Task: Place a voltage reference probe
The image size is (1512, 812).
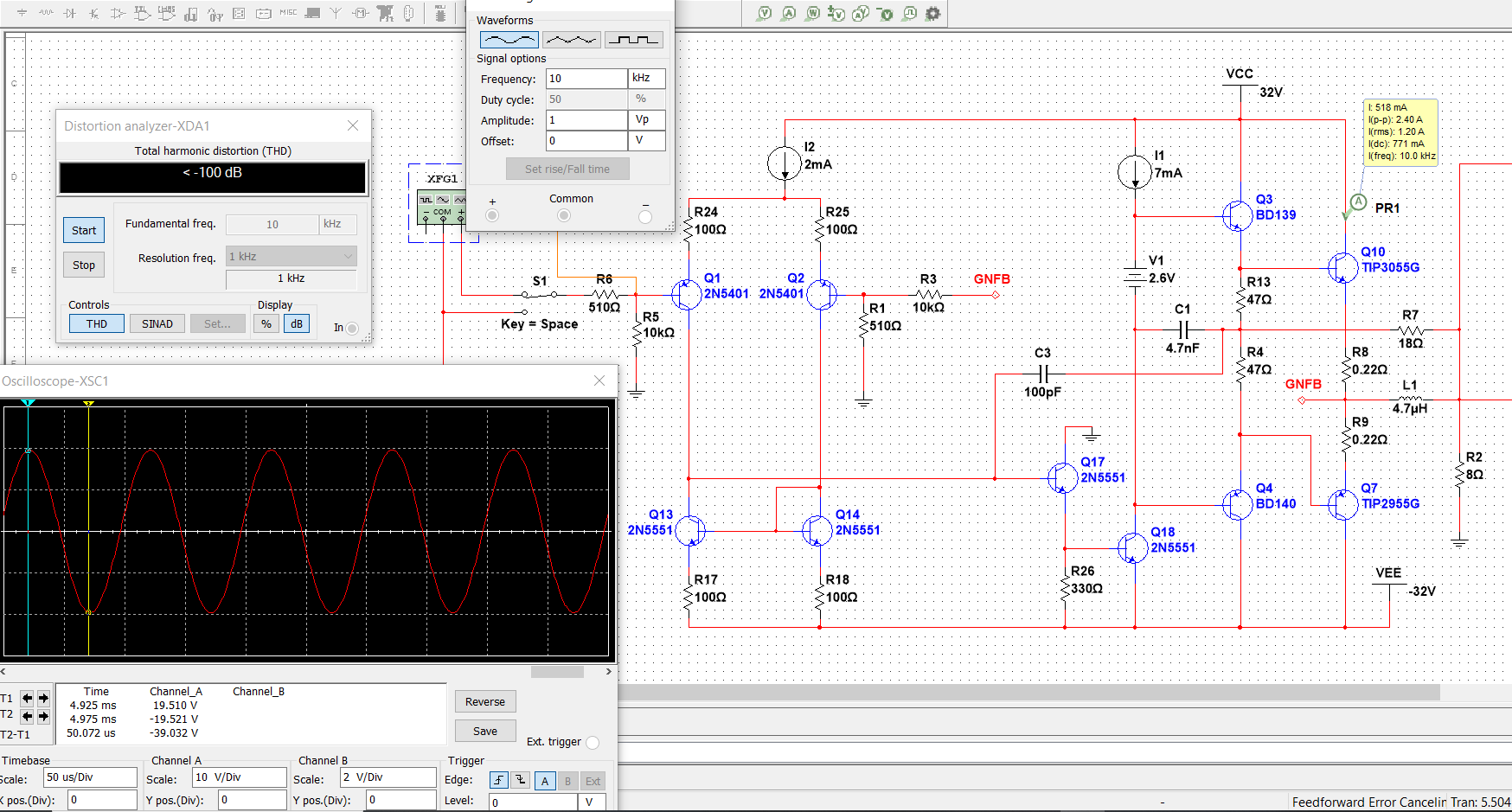Action: tap(885, 13)
